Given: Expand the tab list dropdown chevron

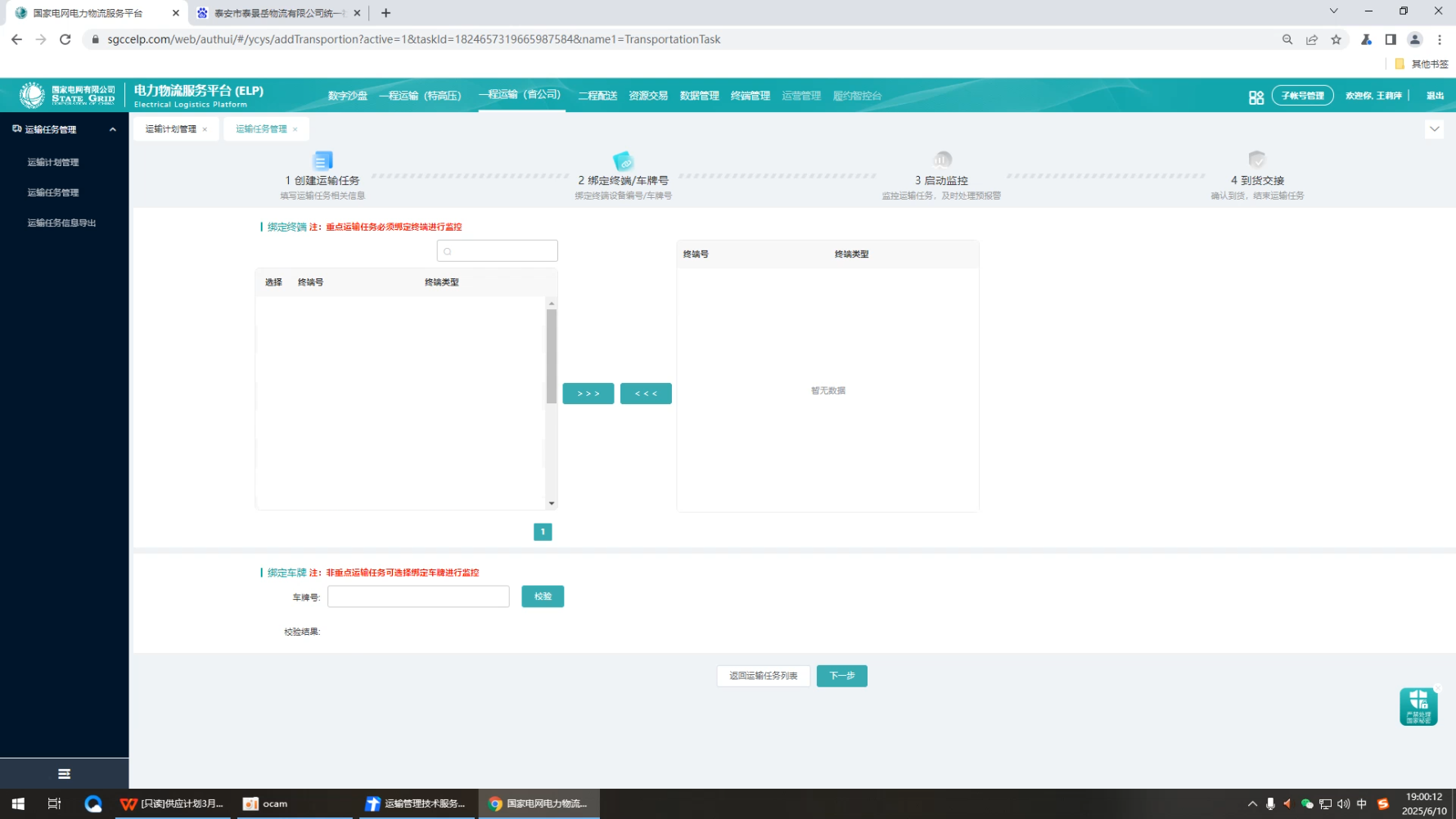Looking at the screenshot, I should click(x=1433, y=129).
